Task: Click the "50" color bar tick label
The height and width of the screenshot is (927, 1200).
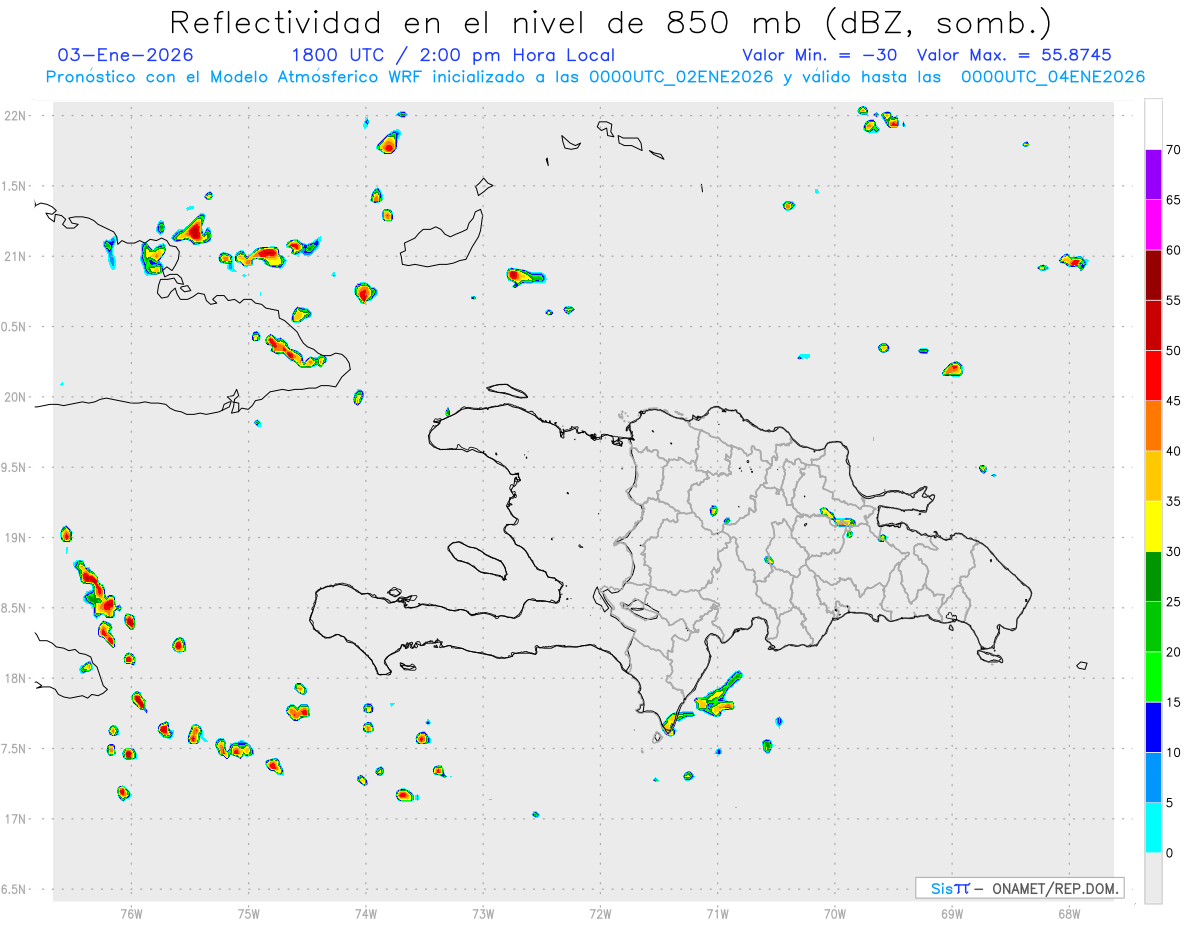Action: coord(1174,351)
